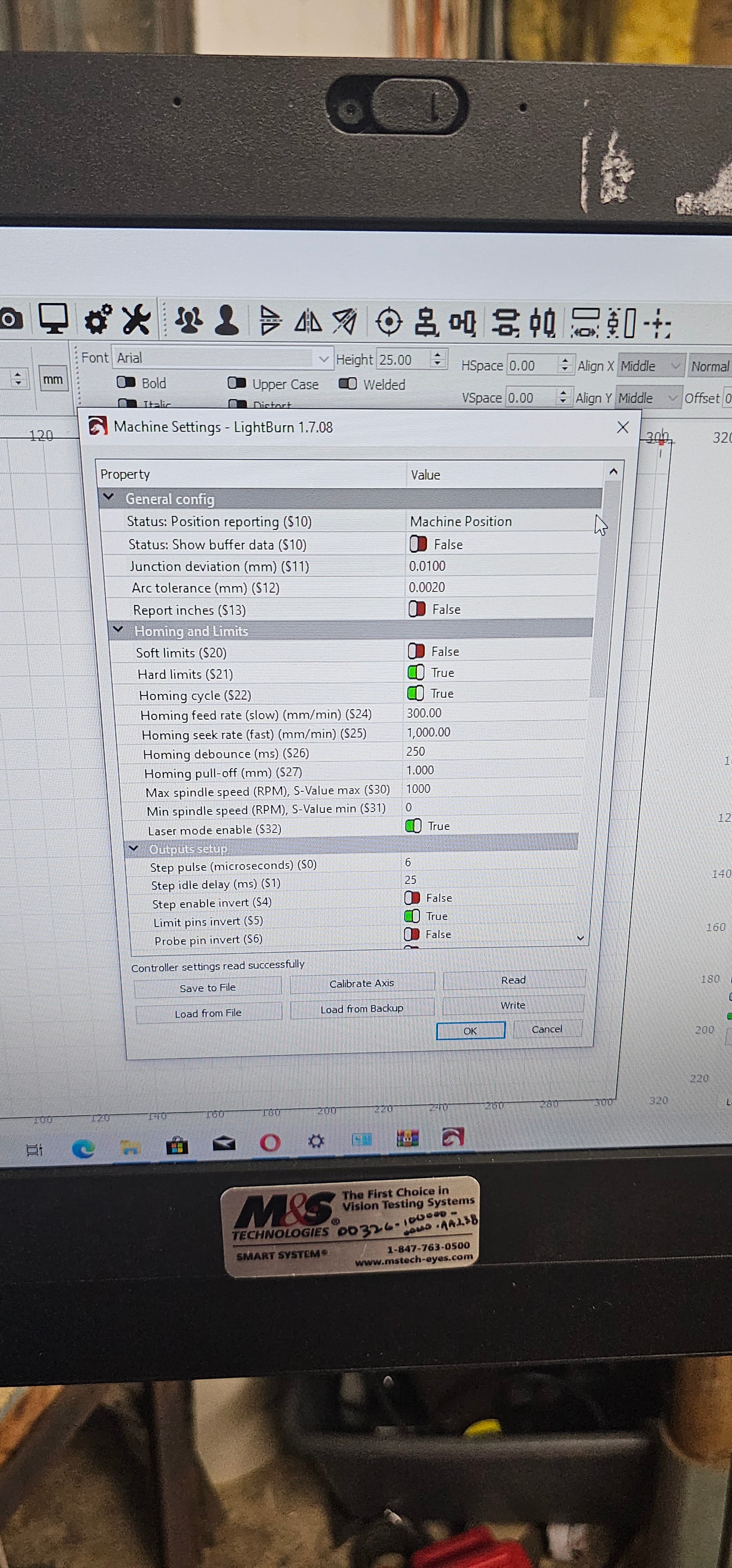Toggle Step enable invert ($4)

coord(412,898)
